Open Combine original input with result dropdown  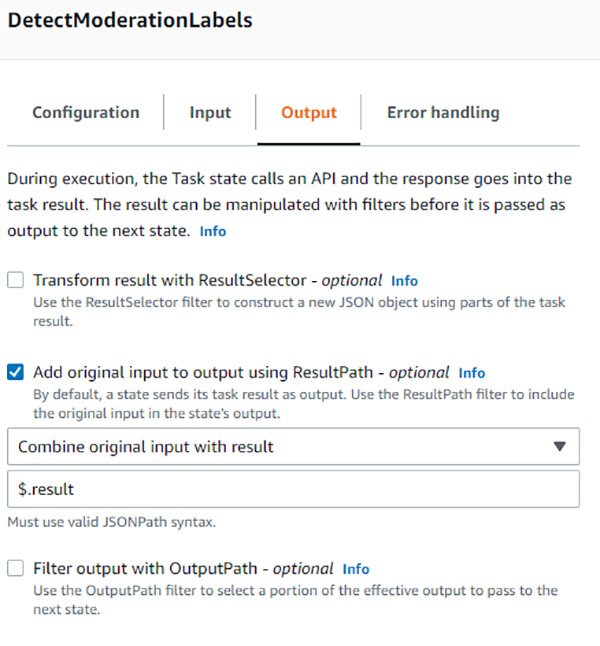[290, 447]
